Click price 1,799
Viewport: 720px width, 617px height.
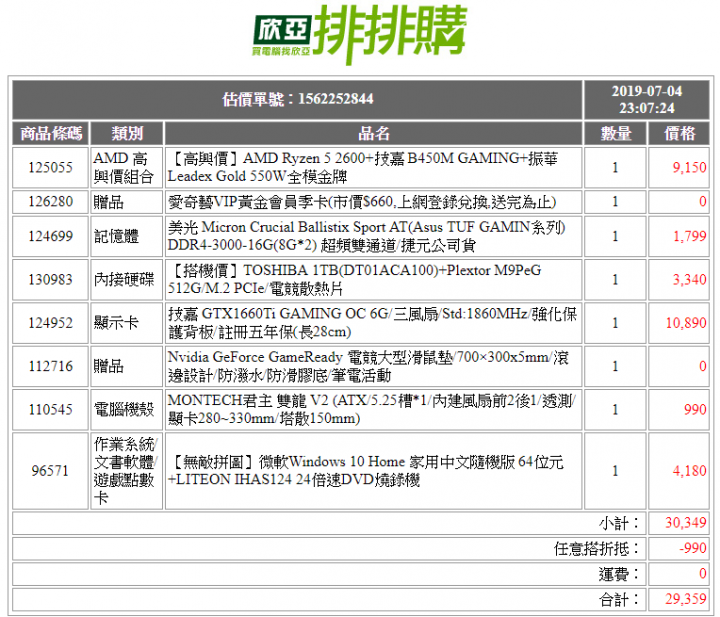pos(689,236)
